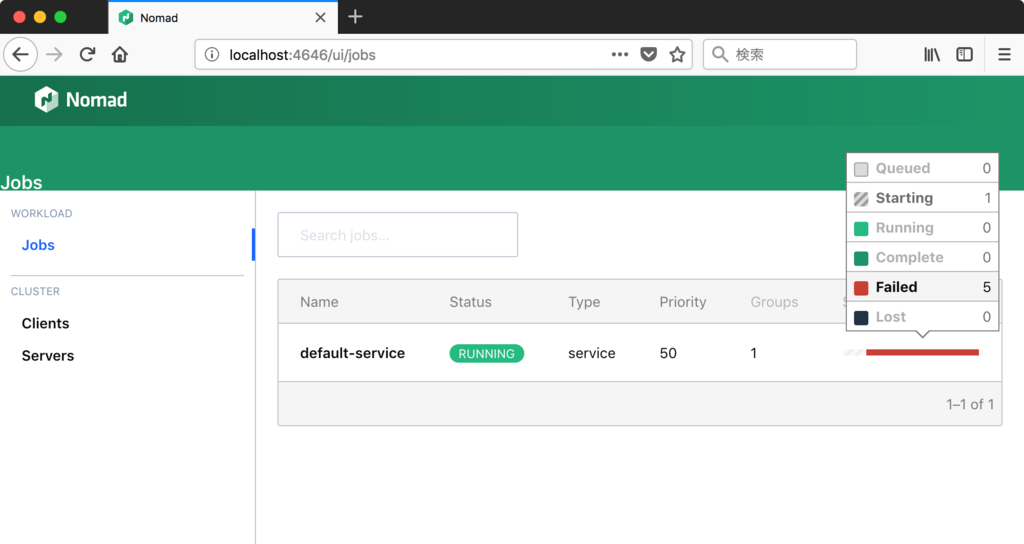
Task: Open the Firefox hamburger menu
Action: pos(1004,54)
